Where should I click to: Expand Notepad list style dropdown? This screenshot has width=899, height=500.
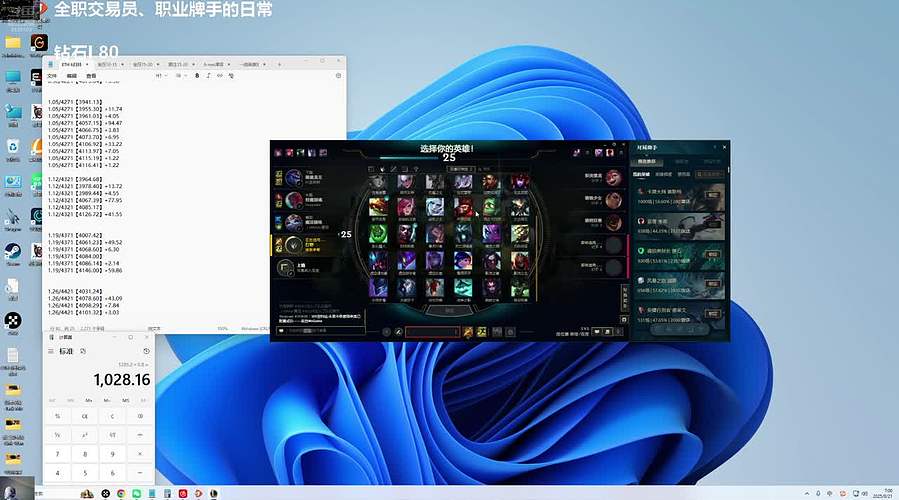point(181,76)
